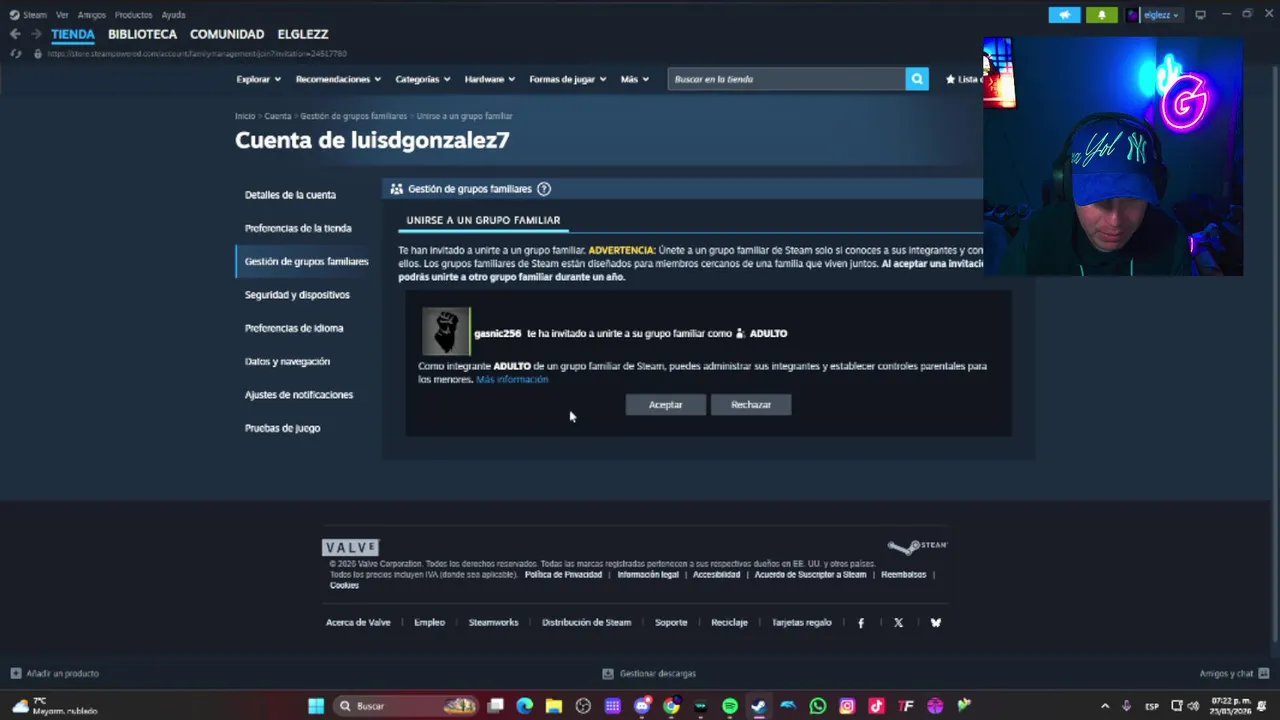Open WhatsApp from the taskbar
The height and width of the screenshot is (720, 1280).
[x=818, y=706]
